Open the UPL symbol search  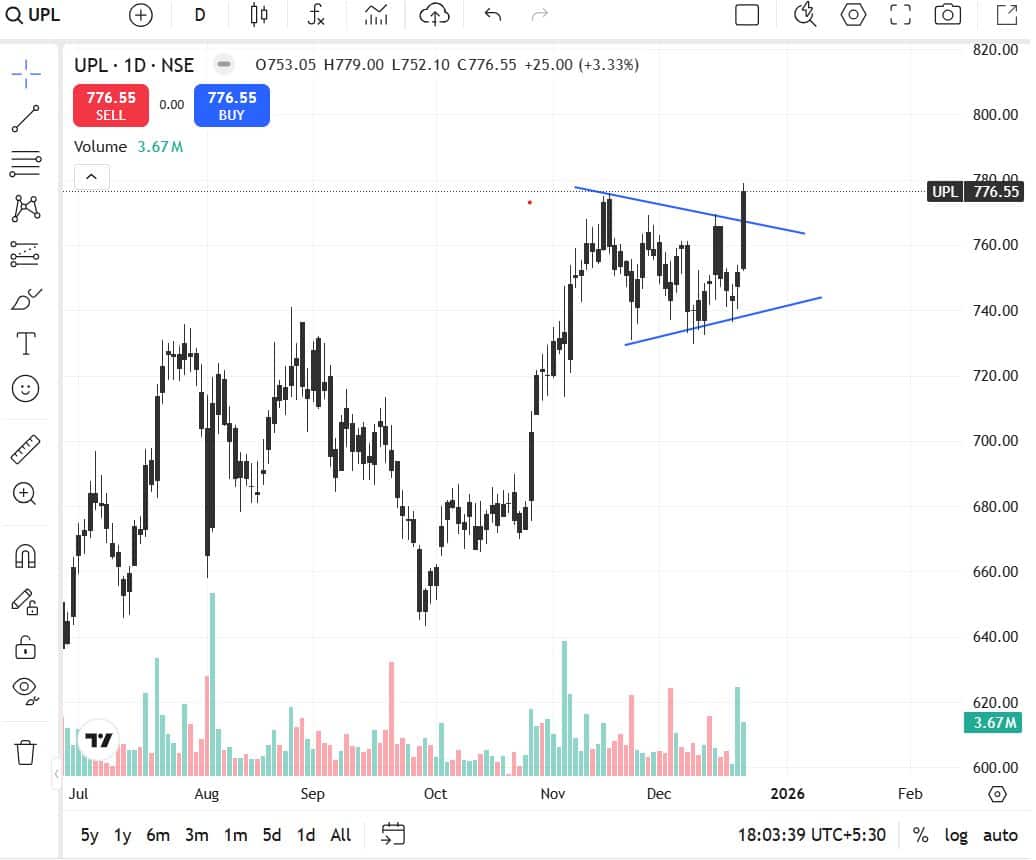coord(33,15)
